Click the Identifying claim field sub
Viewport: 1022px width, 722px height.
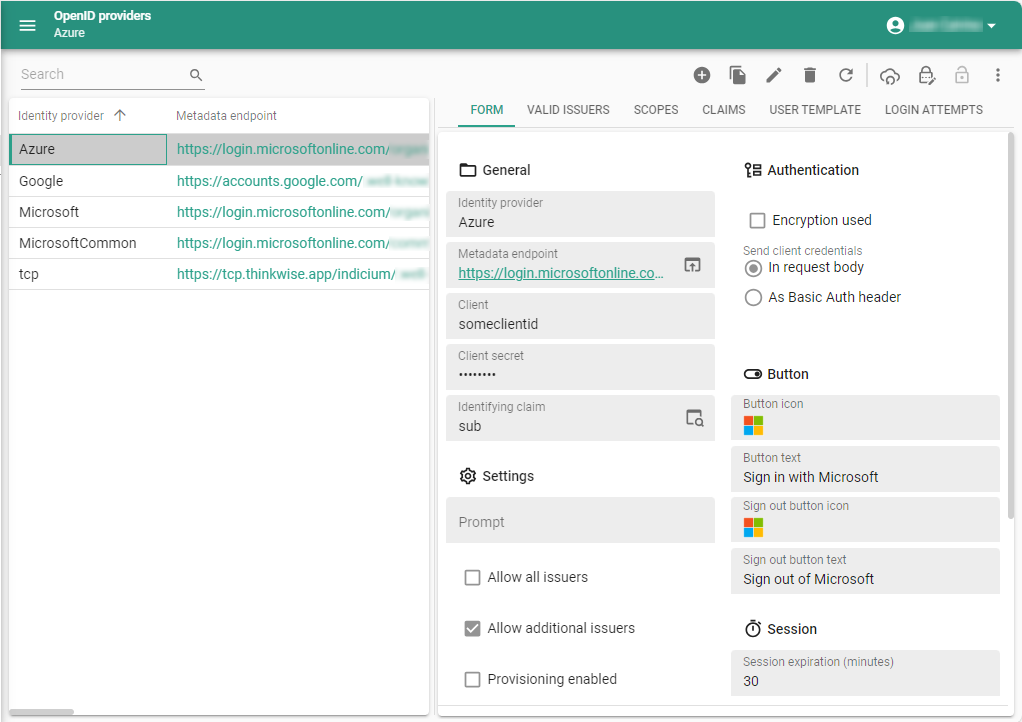(580, 418)
